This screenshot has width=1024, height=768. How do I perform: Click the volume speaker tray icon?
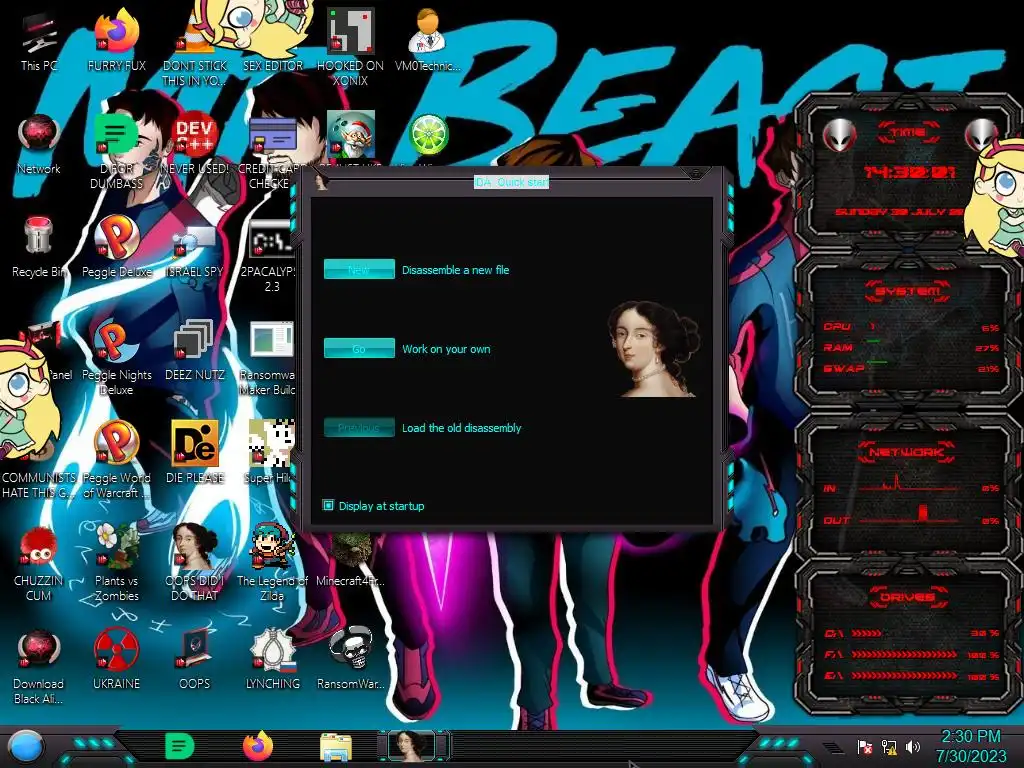point(913,746)
